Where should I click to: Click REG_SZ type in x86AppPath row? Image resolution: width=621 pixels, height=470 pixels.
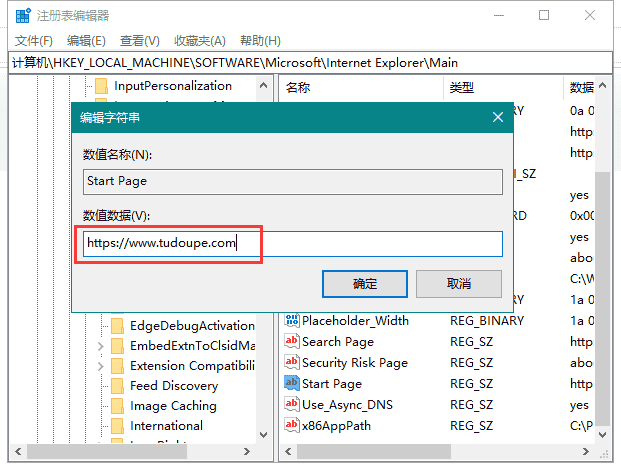coord(471,426)
